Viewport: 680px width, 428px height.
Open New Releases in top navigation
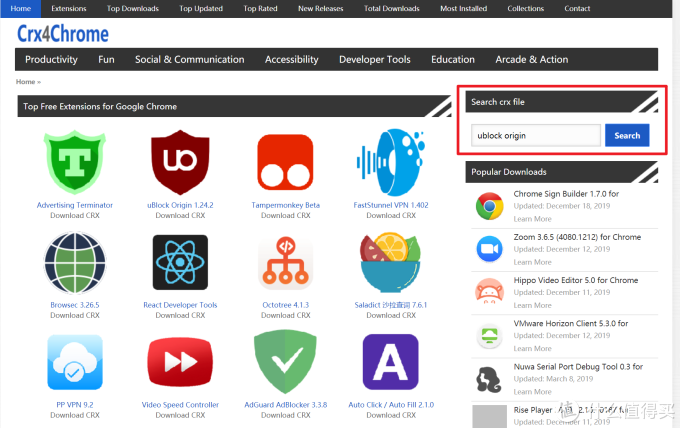(320, 9)
